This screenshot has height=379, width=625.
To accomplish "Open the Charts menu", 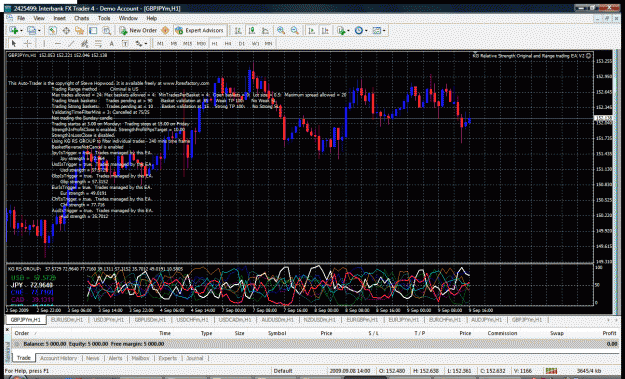I will tap(82, 18).
